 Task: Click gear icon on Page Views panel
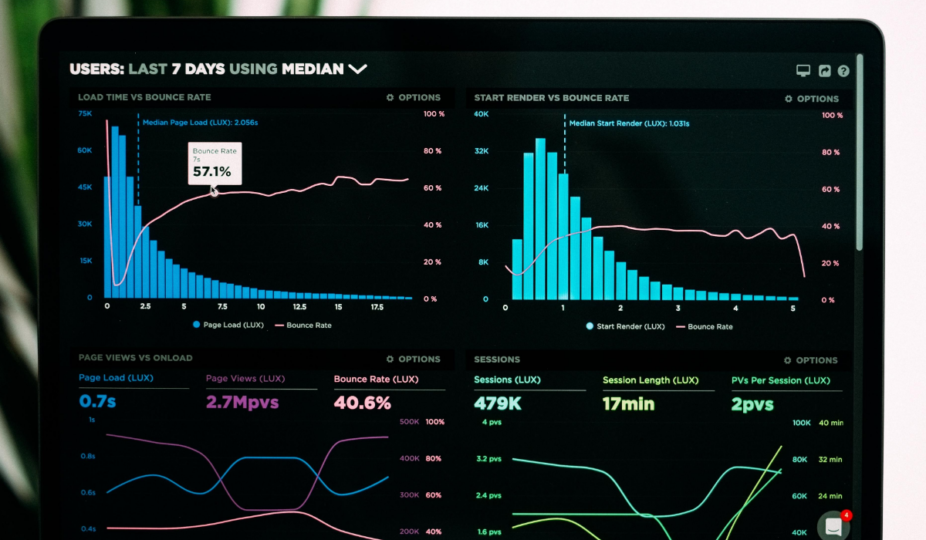click(x=390, y=359)
